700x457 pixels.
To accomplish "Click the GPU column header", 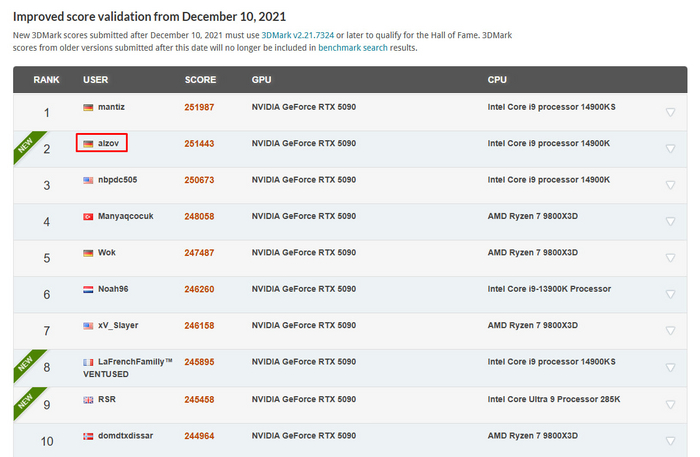I will pos(262,79).
